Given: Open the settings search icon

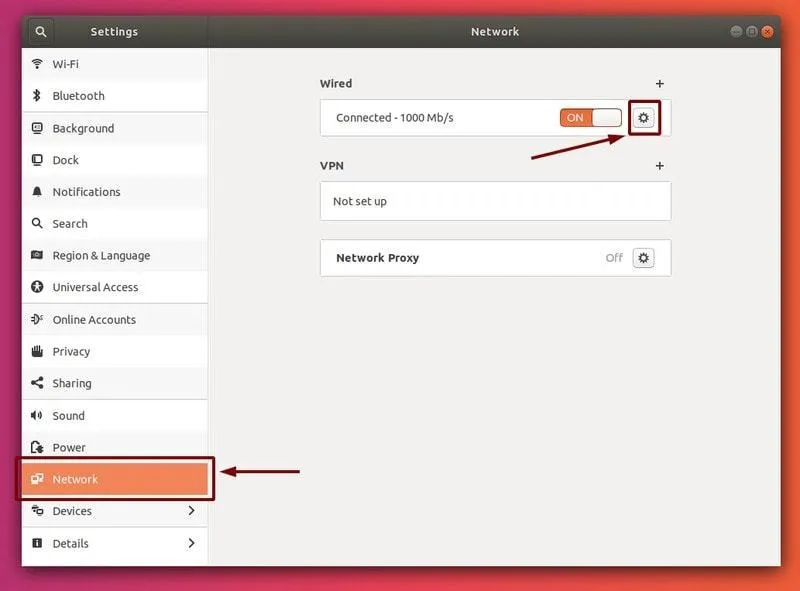Looking at the screenshot, I should [40, 31].
